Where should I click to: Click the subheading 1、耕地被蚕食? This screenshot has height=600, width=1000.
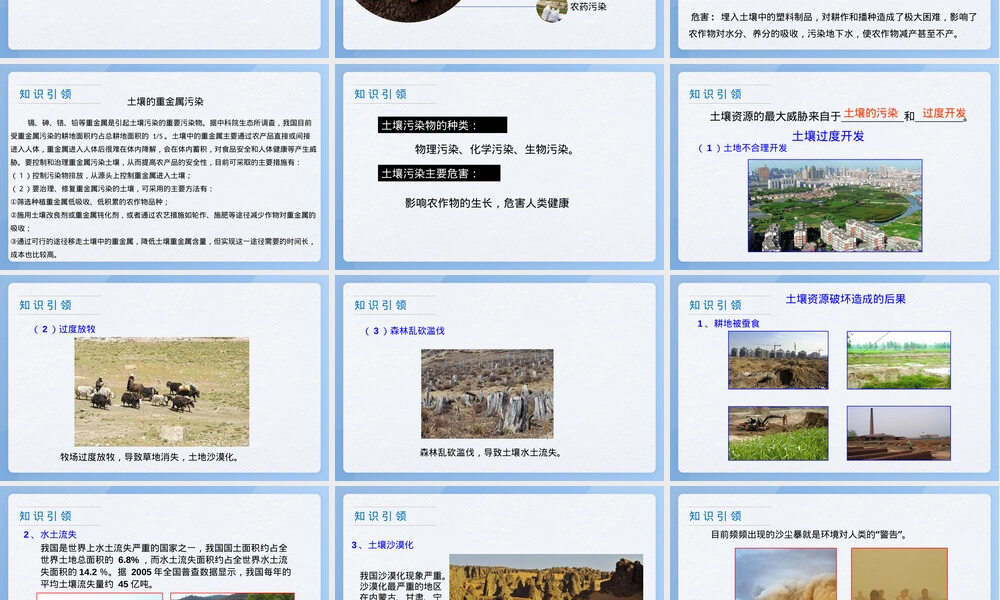(x=728, y=323)
